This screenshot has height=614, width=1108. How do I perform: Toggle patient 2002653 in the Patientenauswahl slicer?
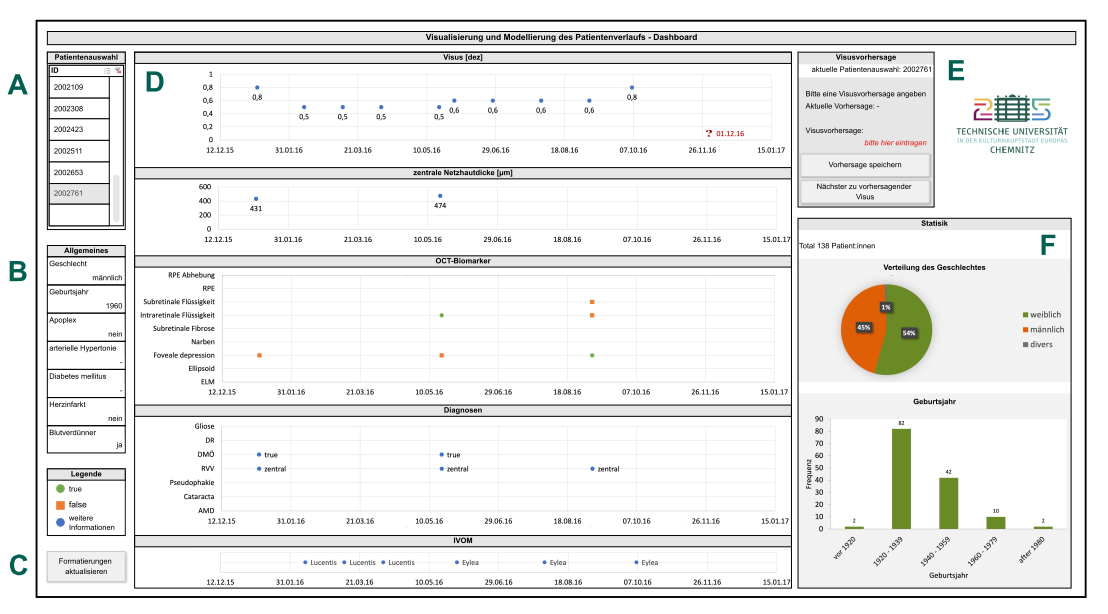(70, 170)
